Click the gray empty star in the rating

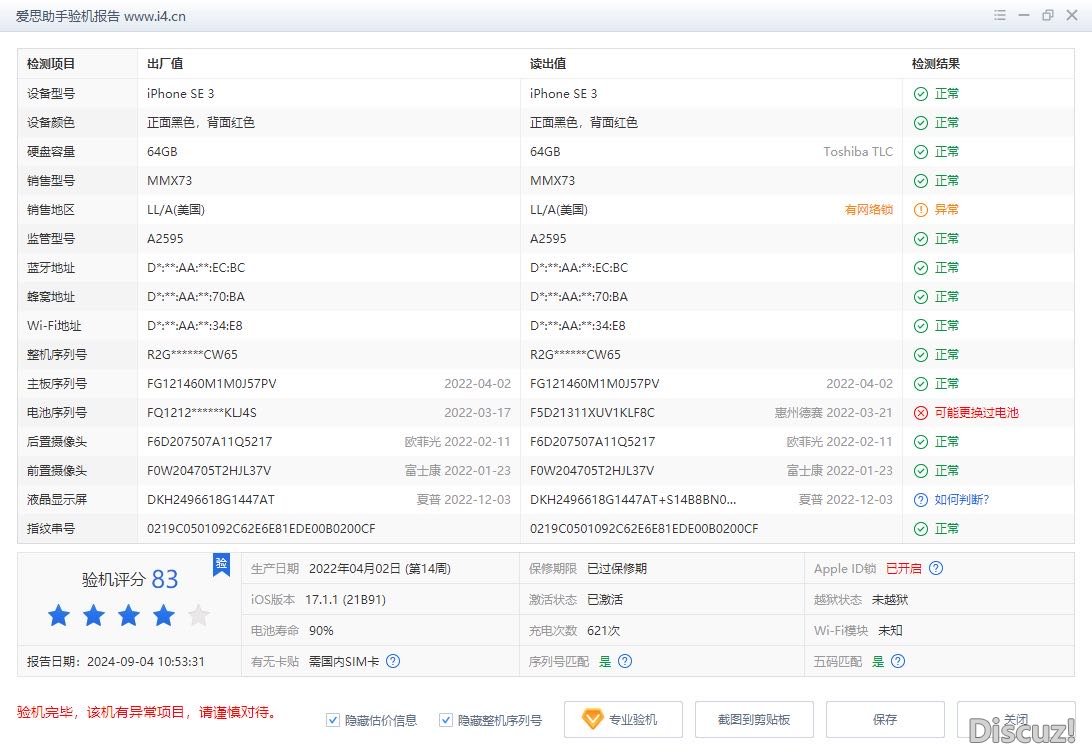point(198,616)
